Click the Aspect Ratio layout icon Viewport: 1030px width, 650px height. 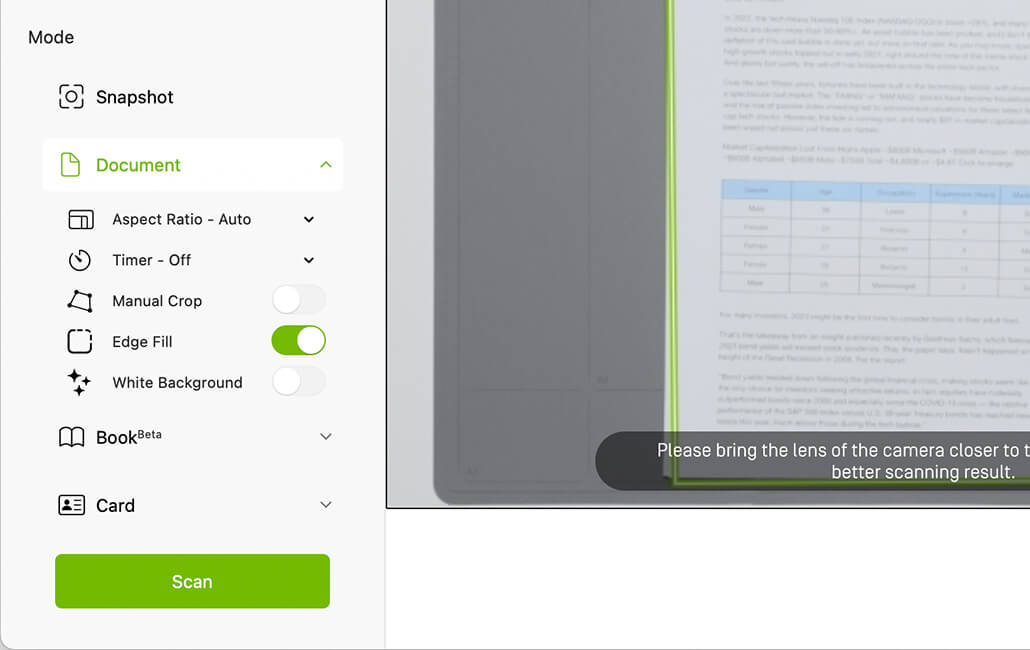tap(81, 219)
